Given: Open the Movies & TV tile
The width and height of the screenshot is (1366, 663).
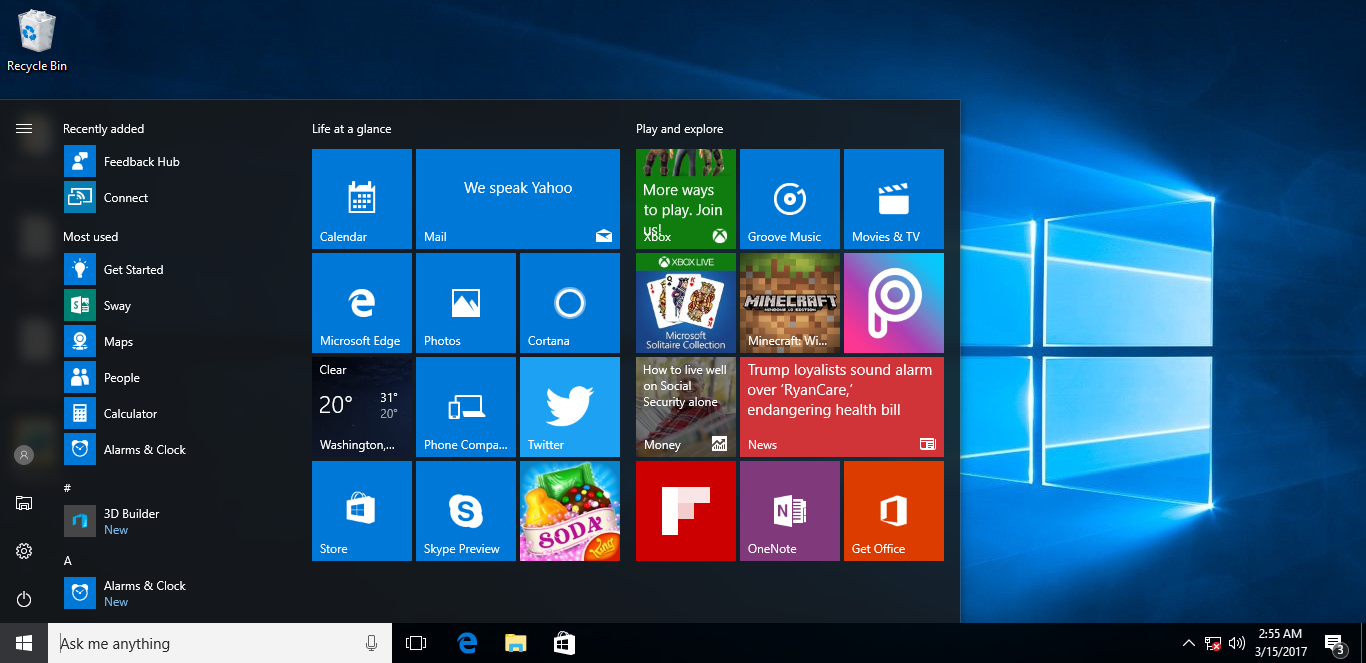Looking at the screenshot, I should pos(894,199).
